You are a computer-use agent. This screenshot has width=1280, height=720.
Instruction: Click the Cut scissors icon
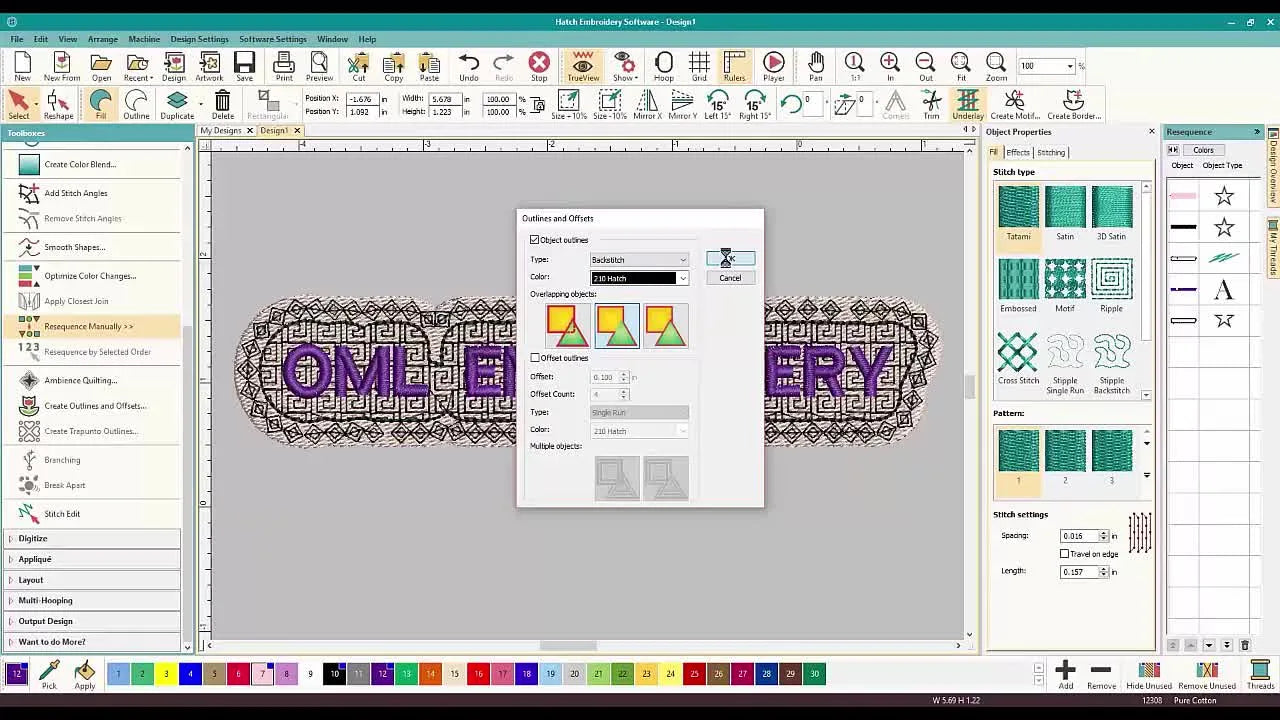358,66
